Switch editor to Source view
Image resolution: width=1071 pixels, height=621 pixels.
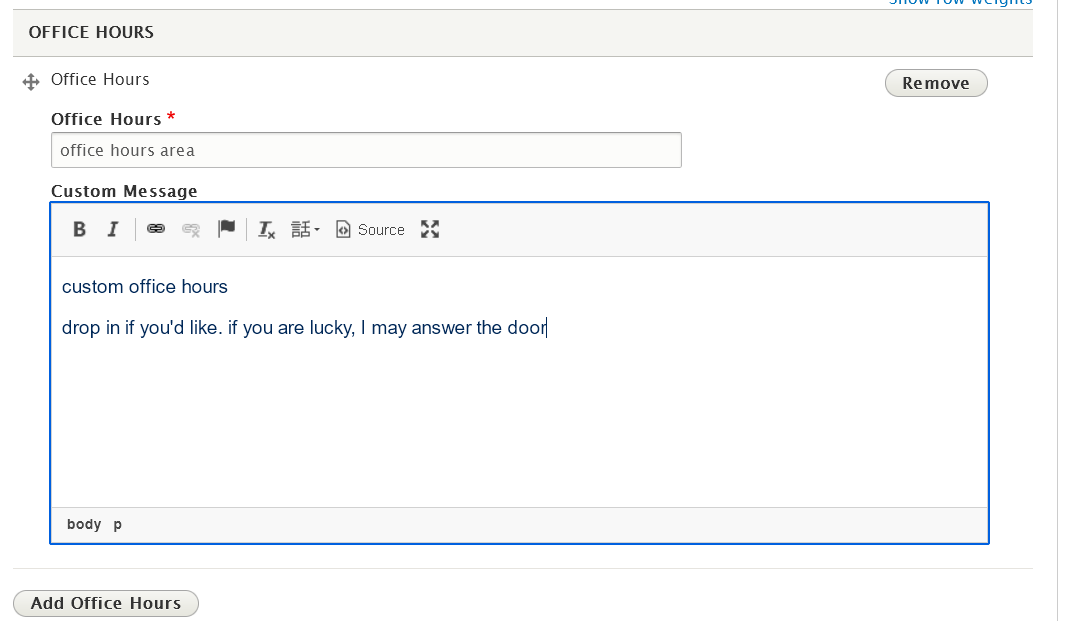click(x=371, y=230)
